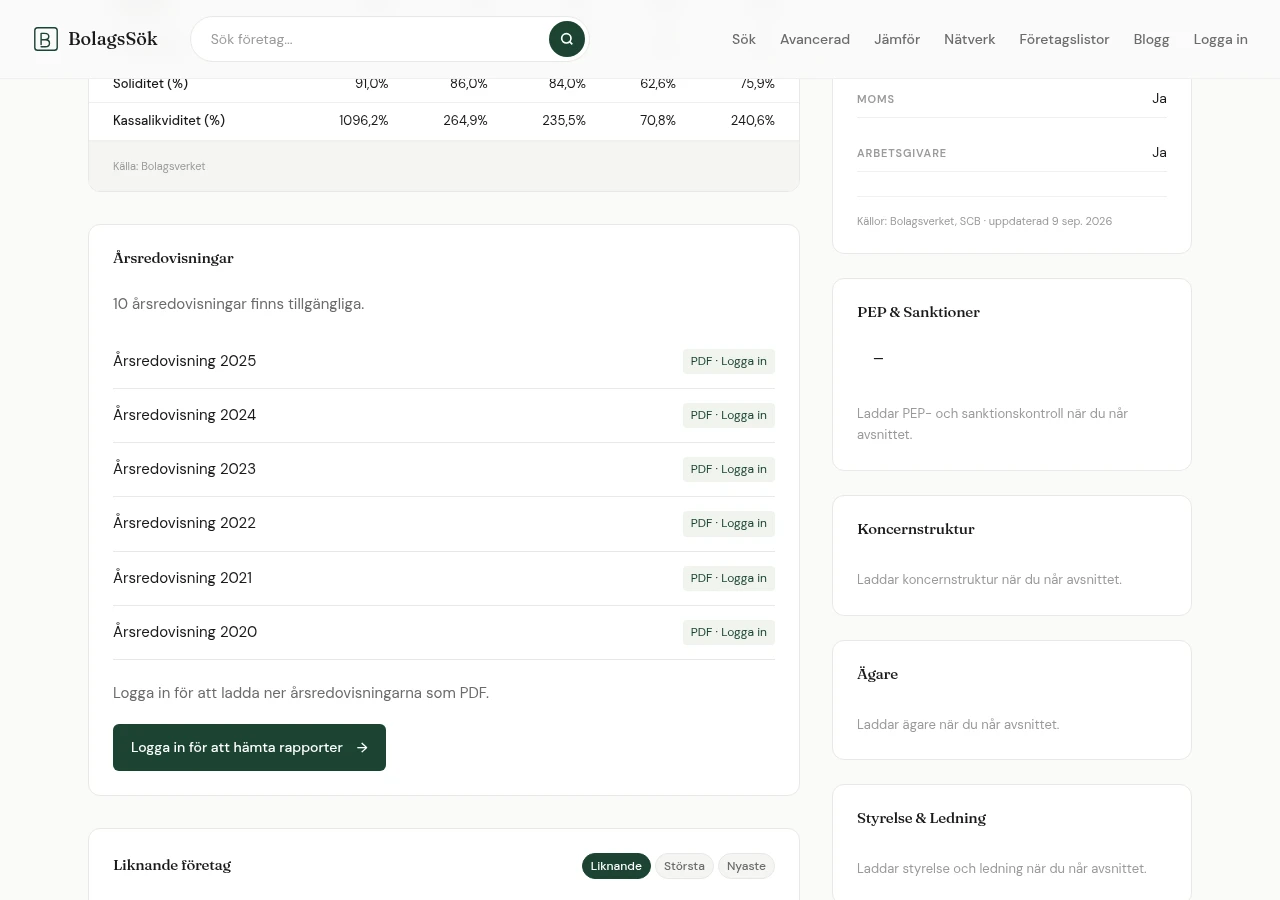Click the Årsredovisning 2025 row title
Viewport: 1280px width, 900px height.
184,361
